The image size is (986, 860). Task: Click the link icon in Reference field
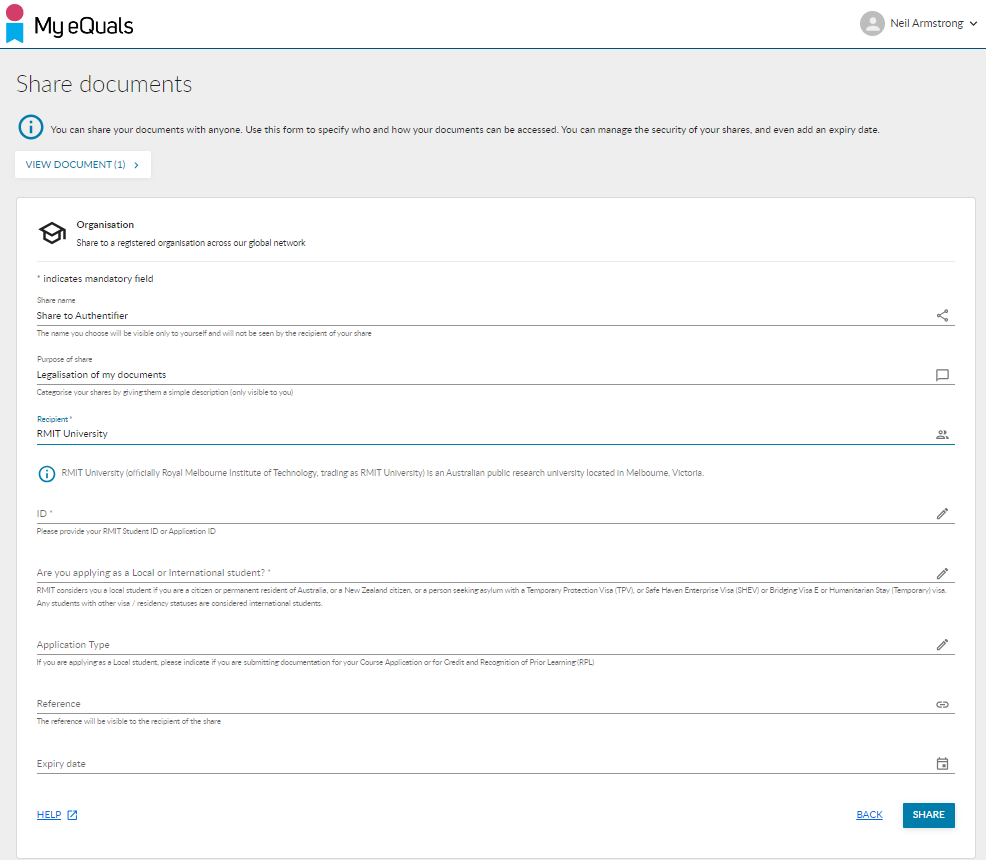point(942,704)
